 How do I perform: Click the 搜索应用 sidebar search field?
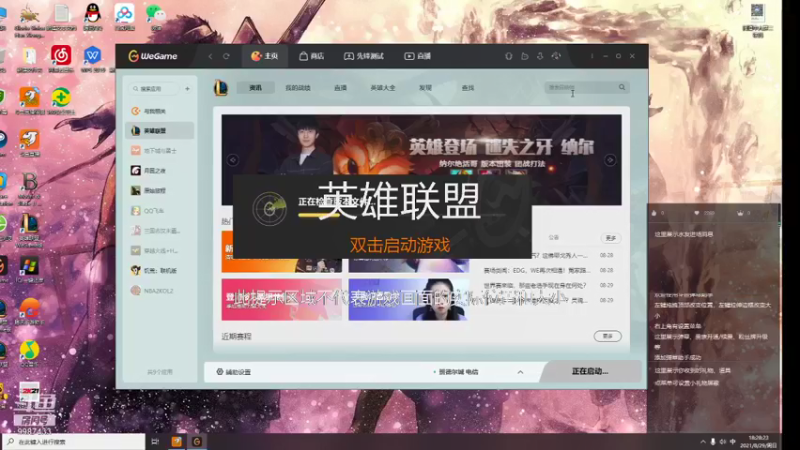tap(154, 89)
